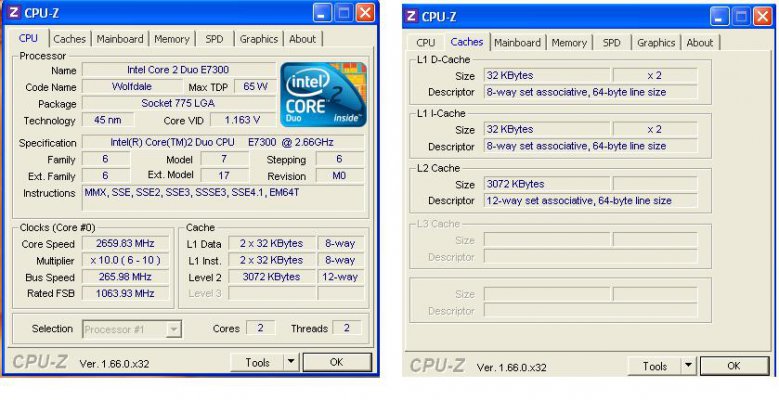
Task: Click the L1 D-Cache 'x 2' field
Action: 655,76
